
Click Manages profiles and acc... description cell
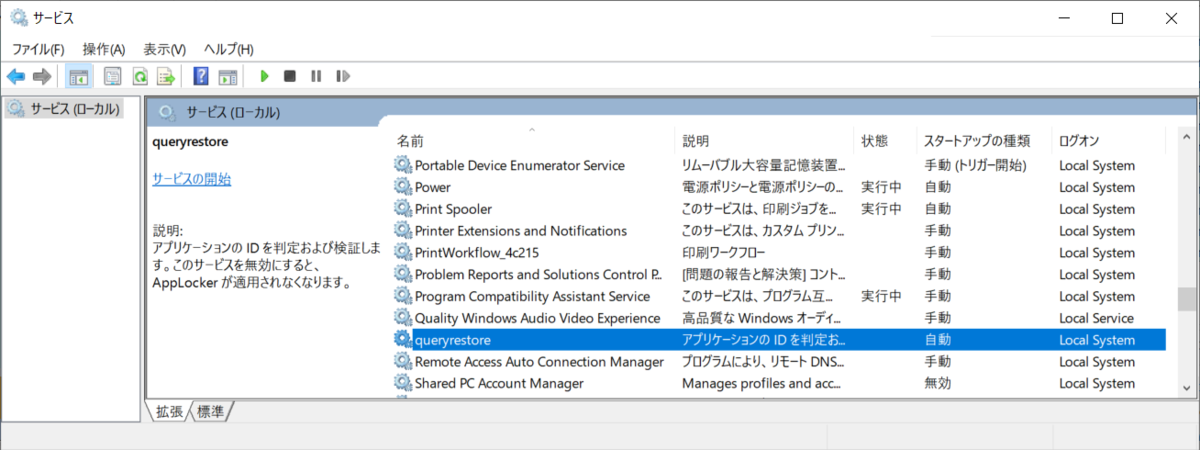764,383
